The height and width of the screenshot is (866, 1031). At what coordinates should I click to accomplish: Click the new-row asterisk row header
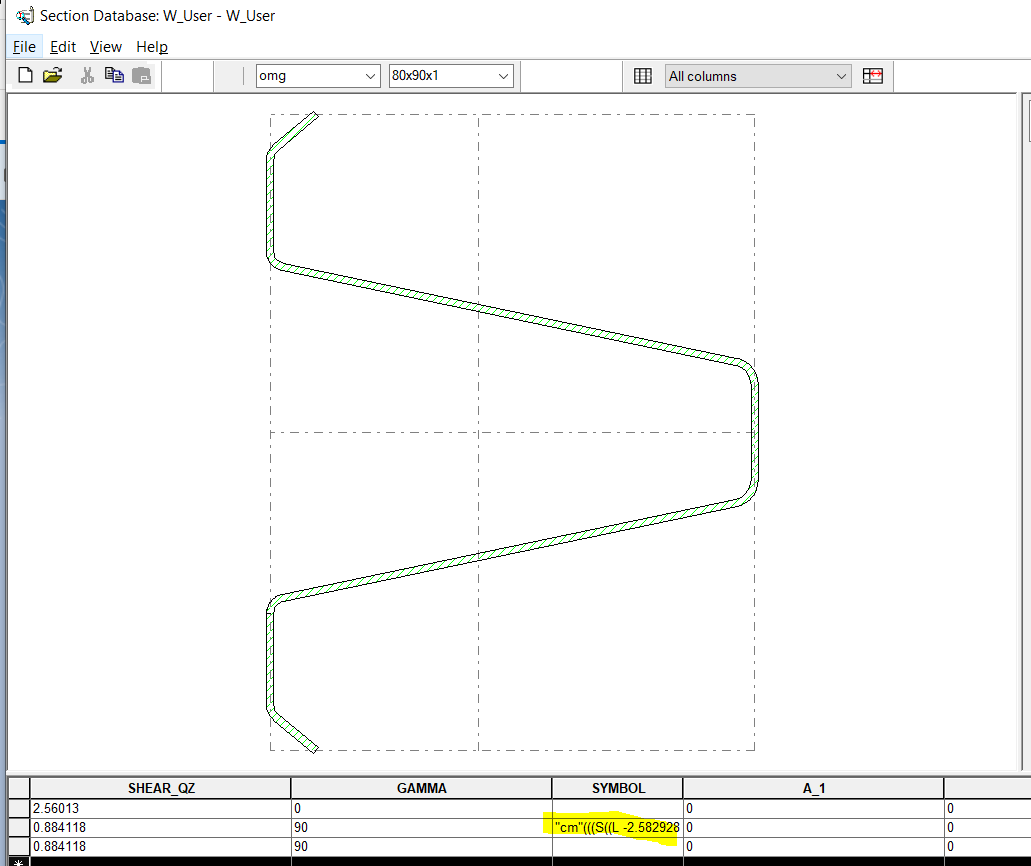(x=19, y=861)
